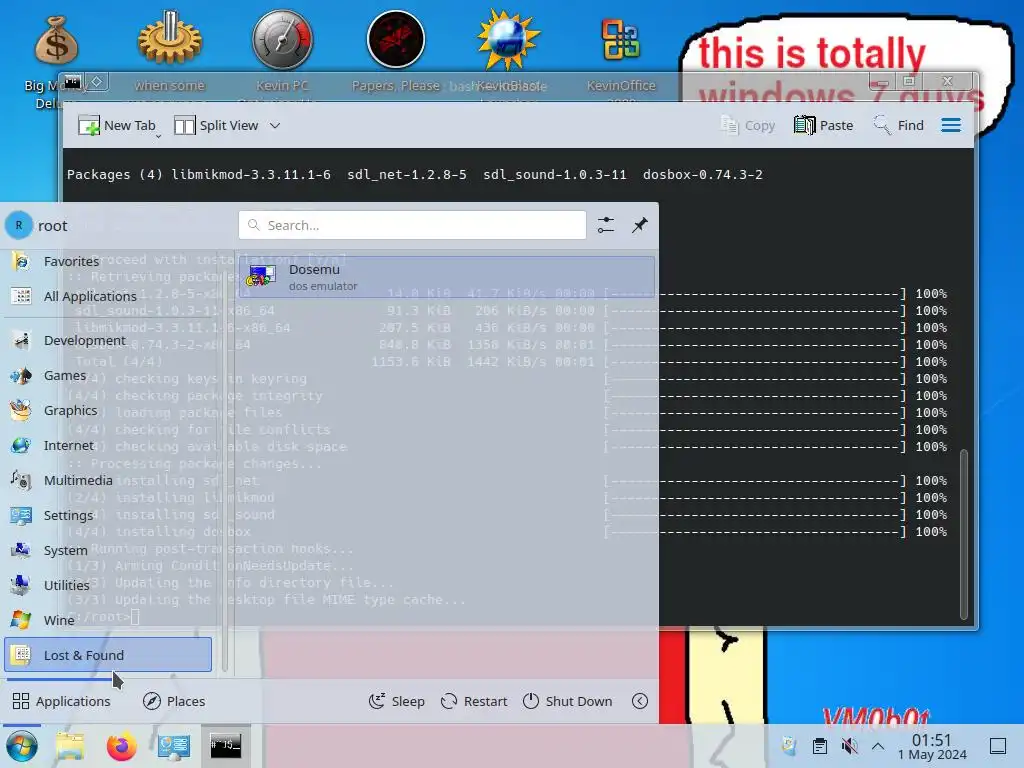Open the Internet category
Image resolution: width=1024 pixels, height=768 pixels.
(x=108, y=445)
